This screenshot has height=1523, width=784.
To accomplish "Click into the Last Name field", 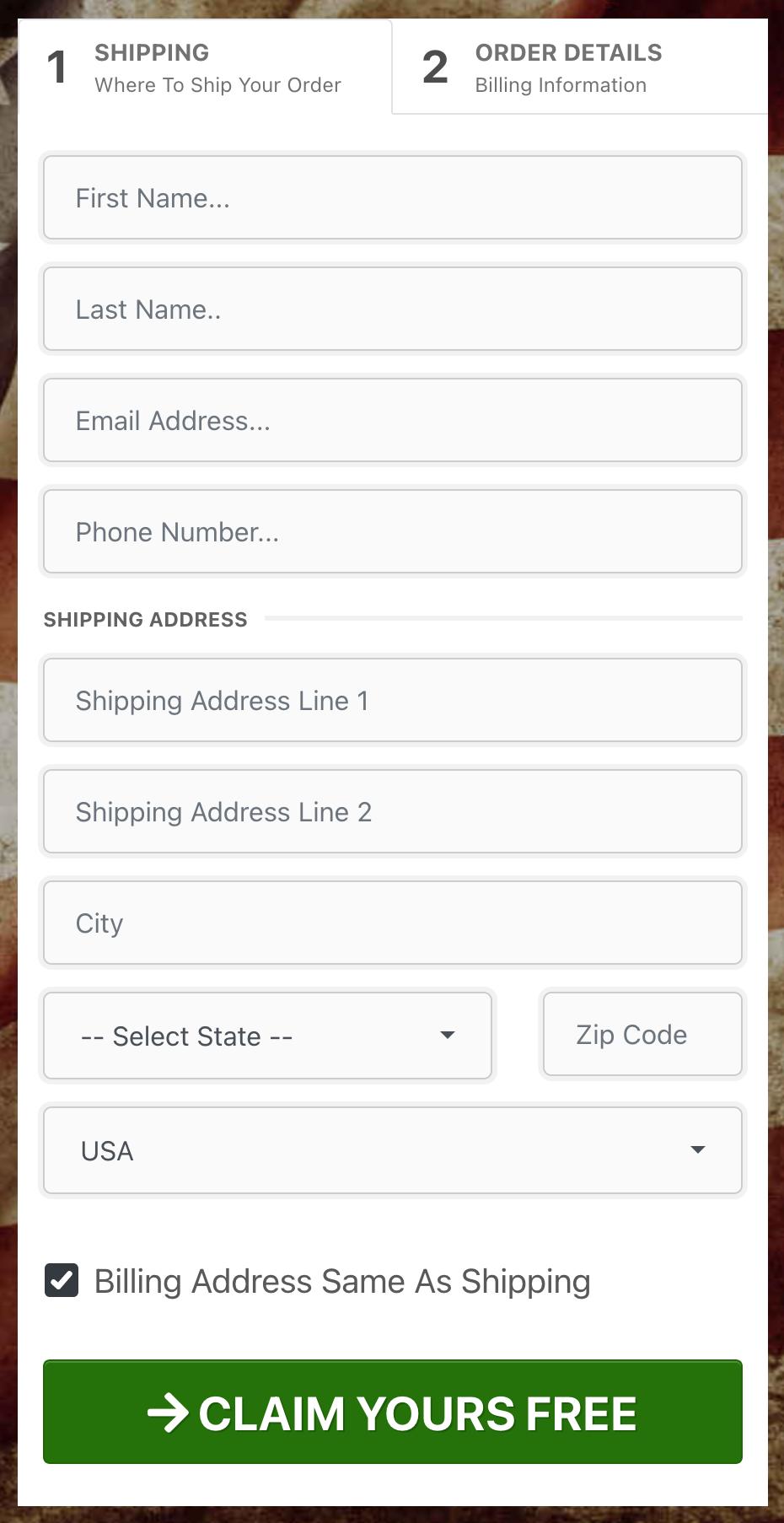I will coord(392,309).
